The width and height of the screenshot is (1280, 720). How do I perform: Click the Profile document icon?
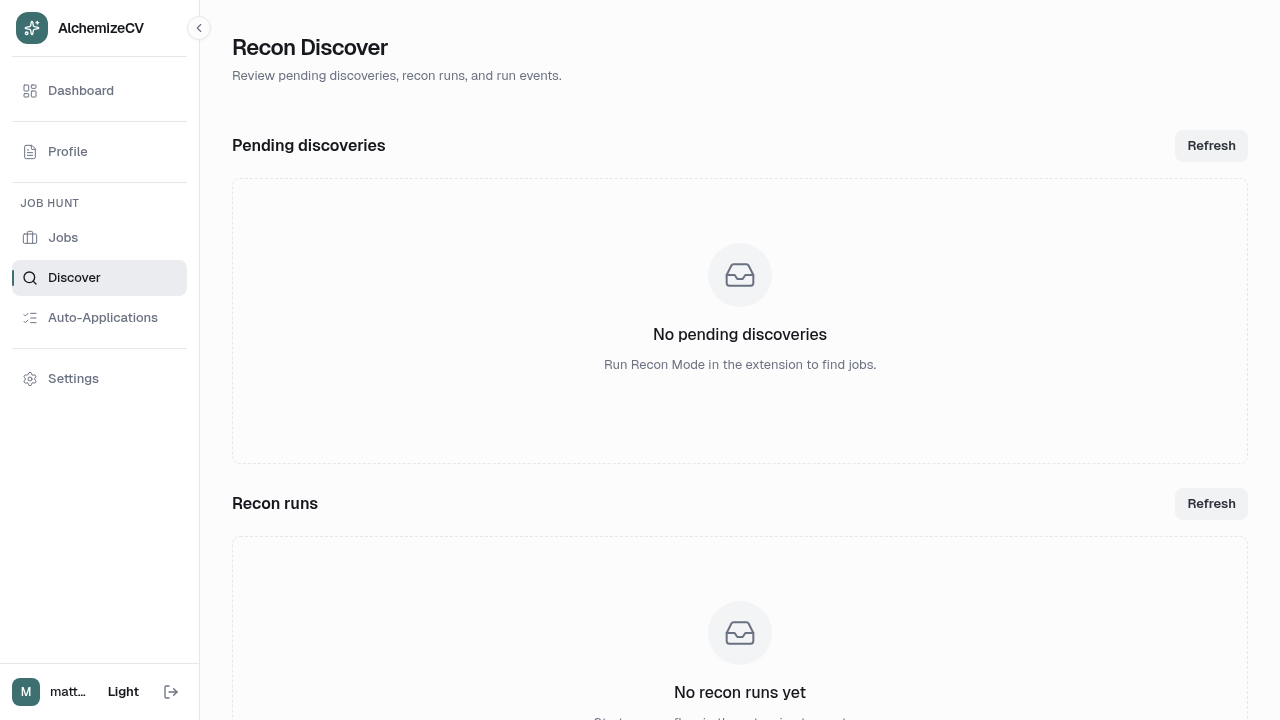tap(30, 152)
